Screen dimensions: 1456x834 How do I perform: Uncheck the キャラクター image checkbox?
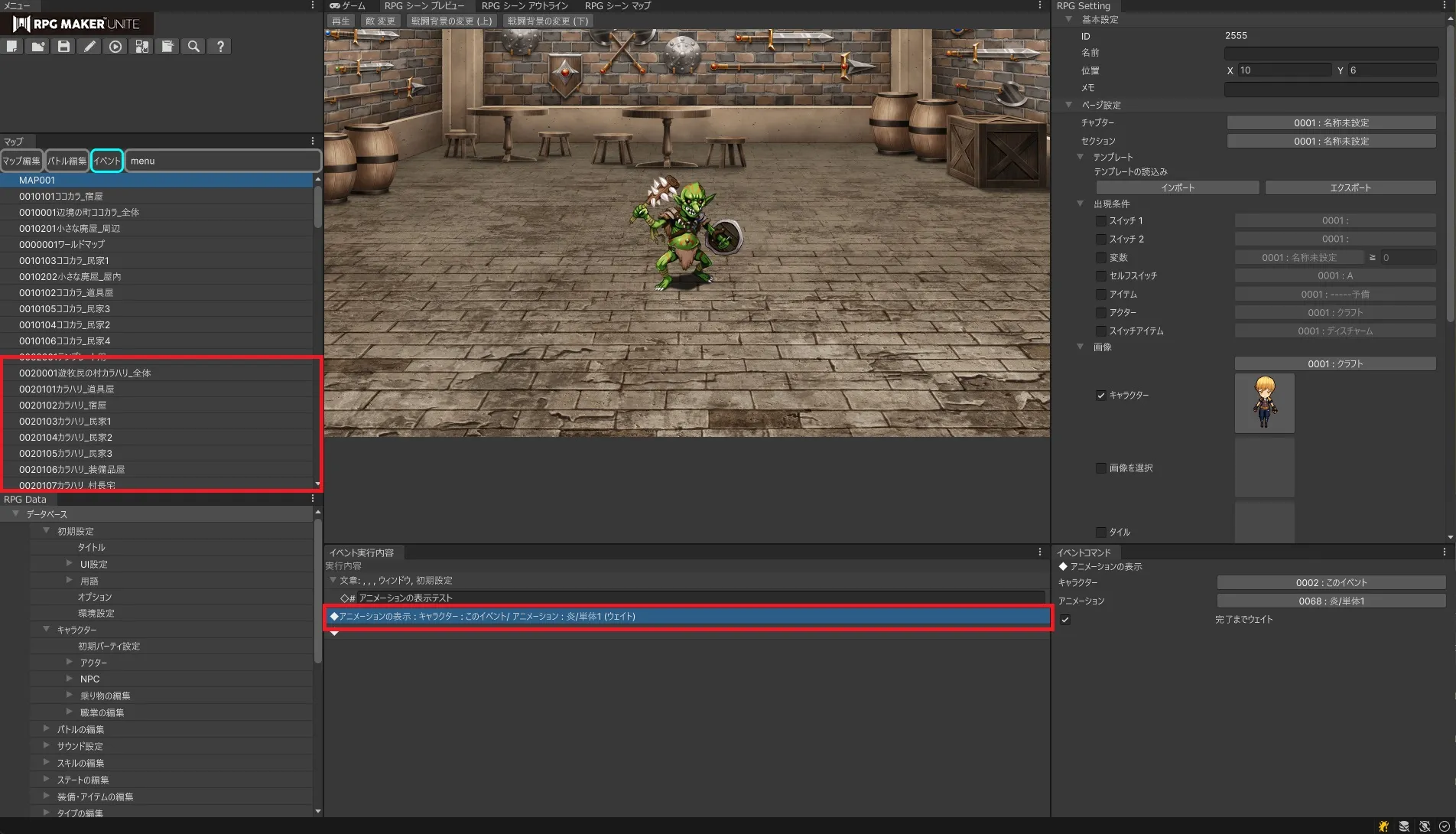click(x=1101, y=396)
